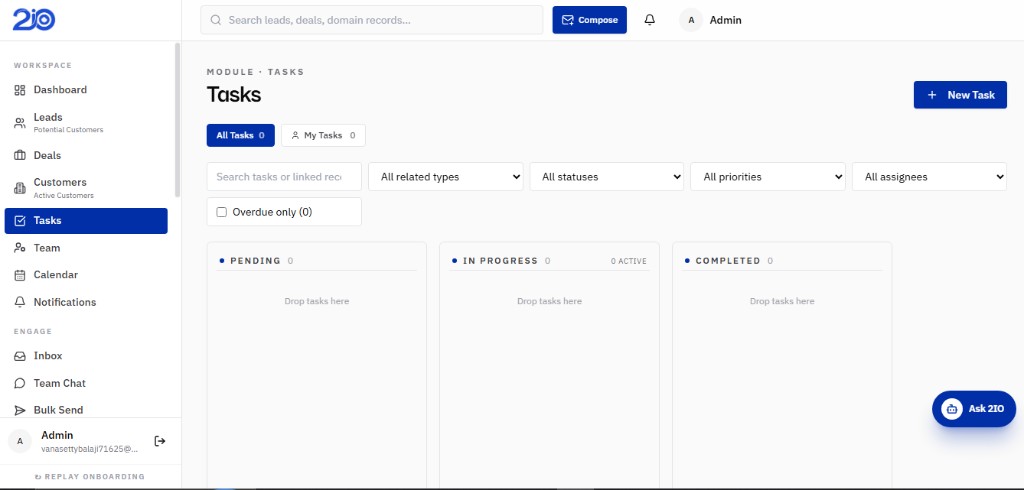Click the 2IO logo

(x=33, y=20)
